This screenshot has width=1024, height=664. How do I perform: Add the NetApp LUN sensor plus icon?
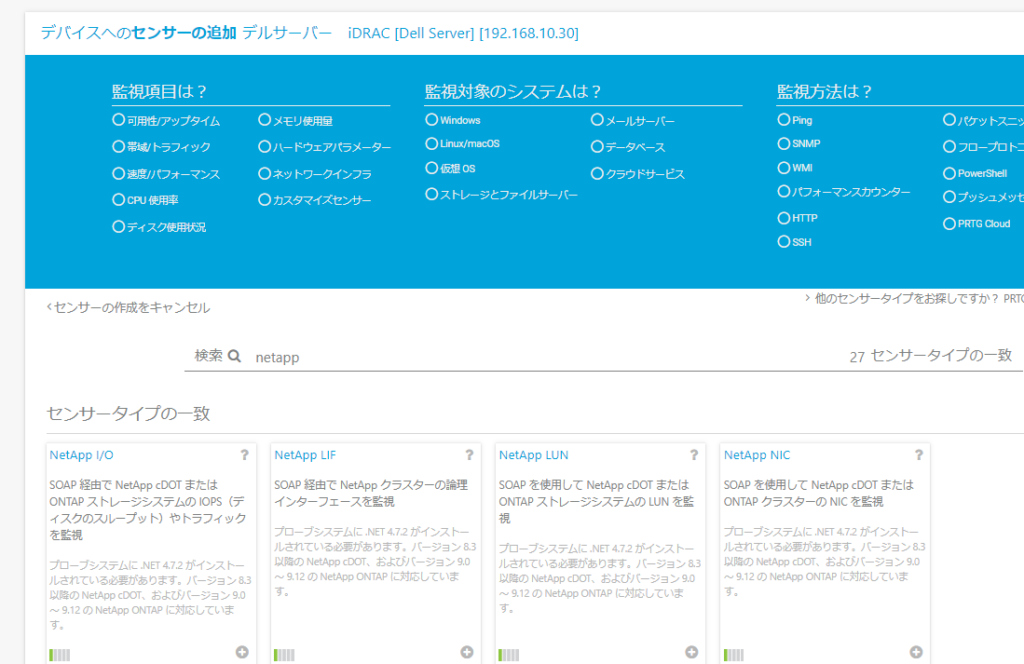692,652
